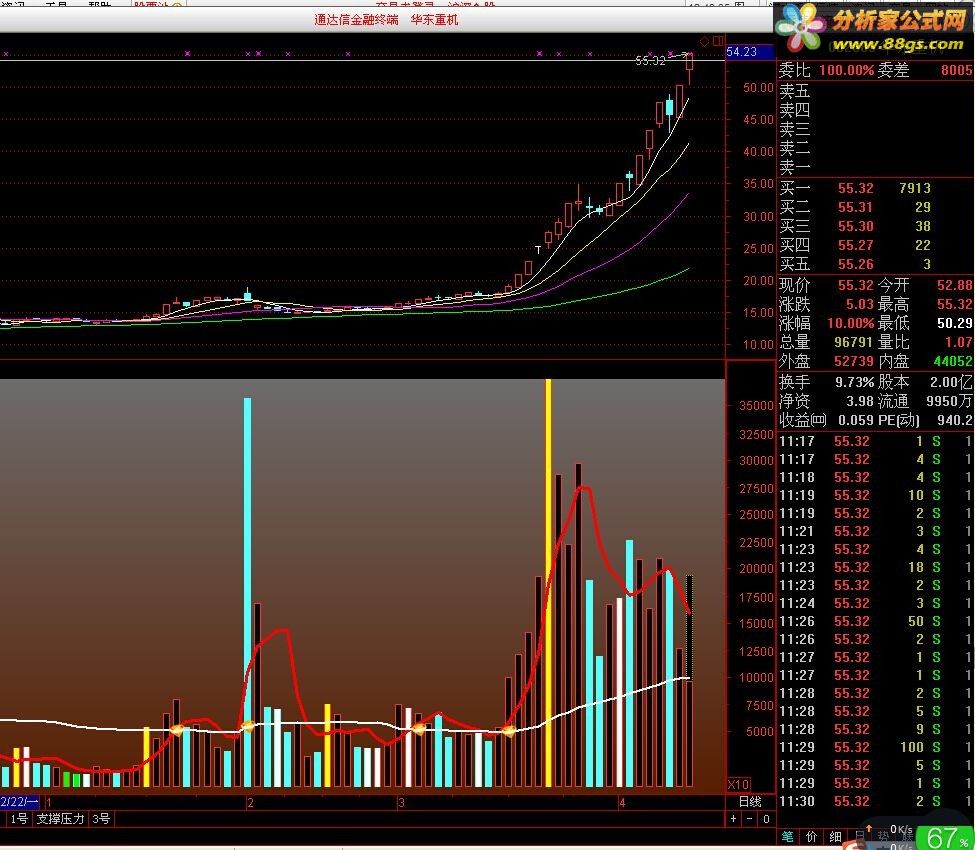Click the 委比 100.00% value
The image size is (975, 850).
point(846,70)
